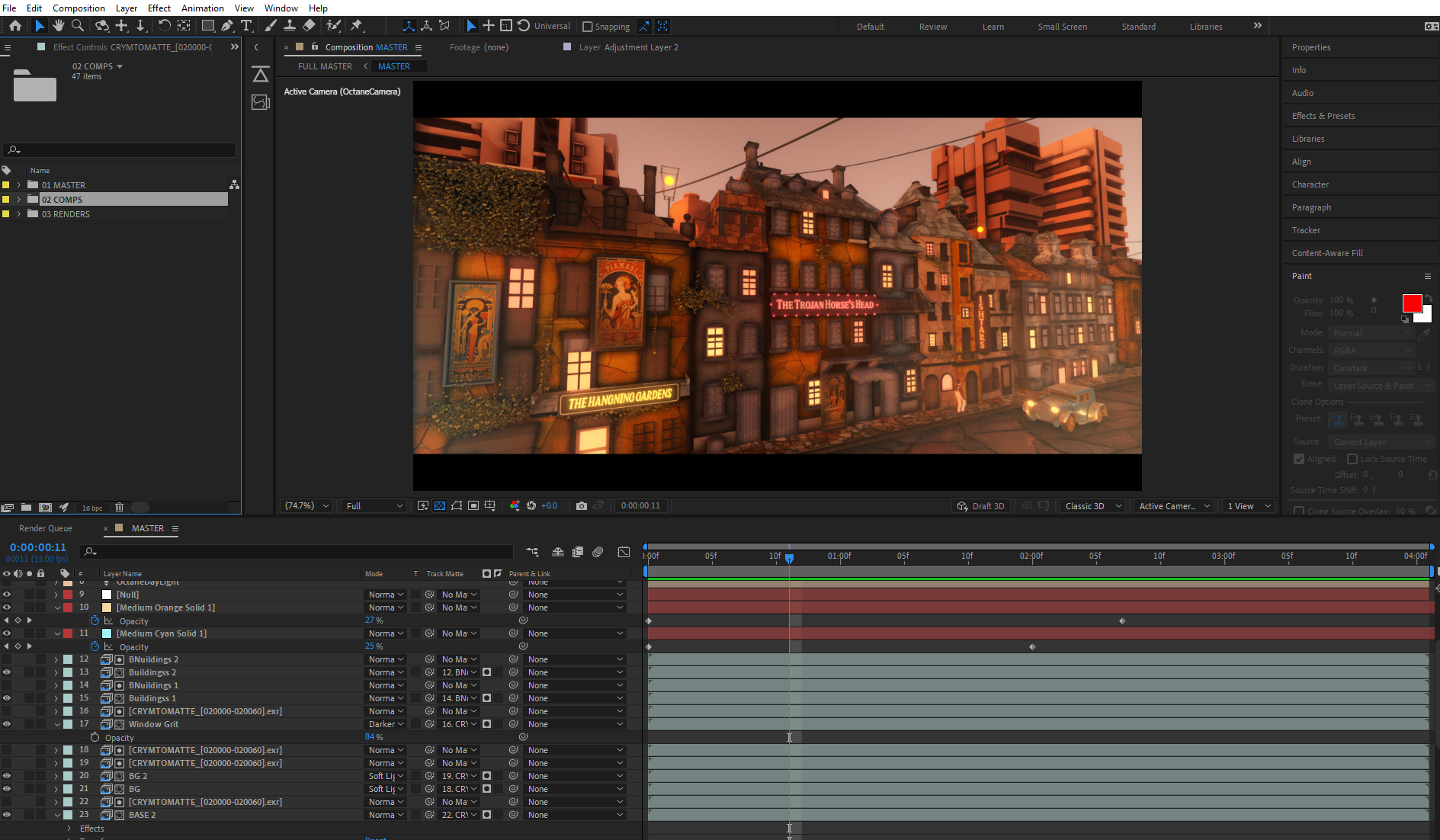Open the magnification ratio dropdown
Image resolution: width=1440 pixels, height=840 pixels.
[306, 505]
